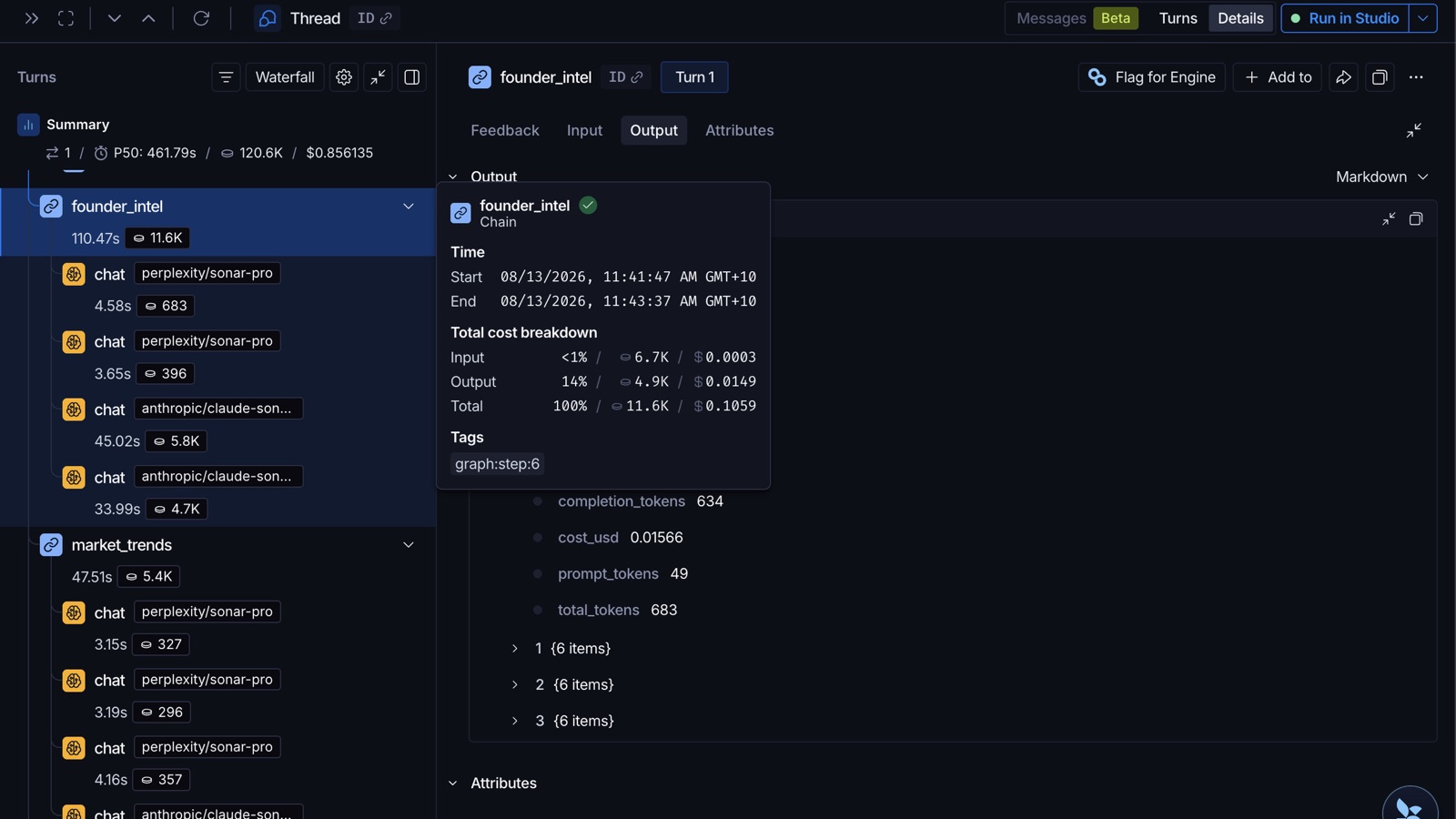Viewport: 1456px width, 819px height.
Task: Copy the founder_intel run ID
Action: click(625, 77)
